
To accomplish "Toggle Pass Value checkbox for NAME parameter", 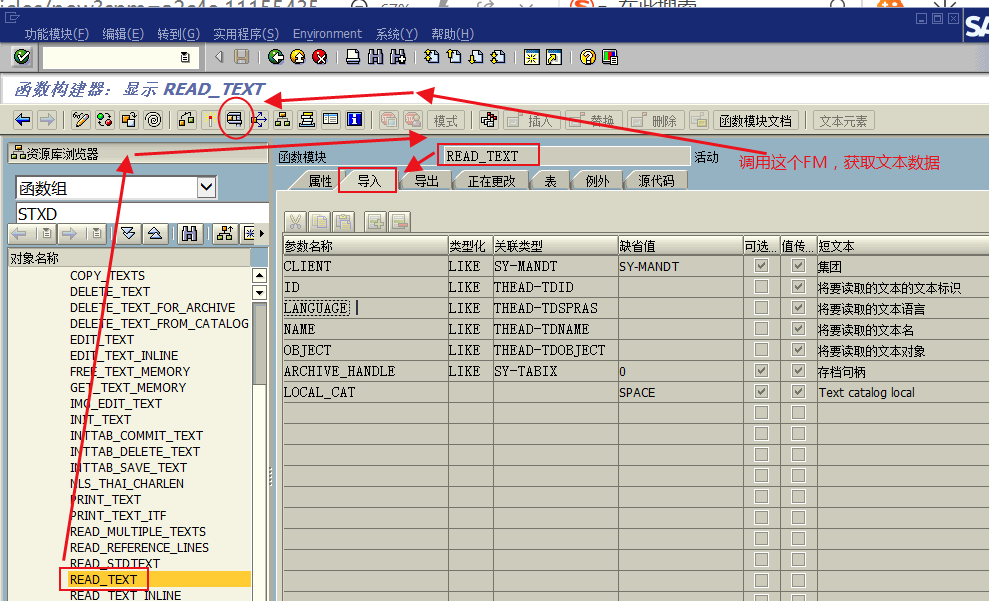I will click(x=799, y=329).
